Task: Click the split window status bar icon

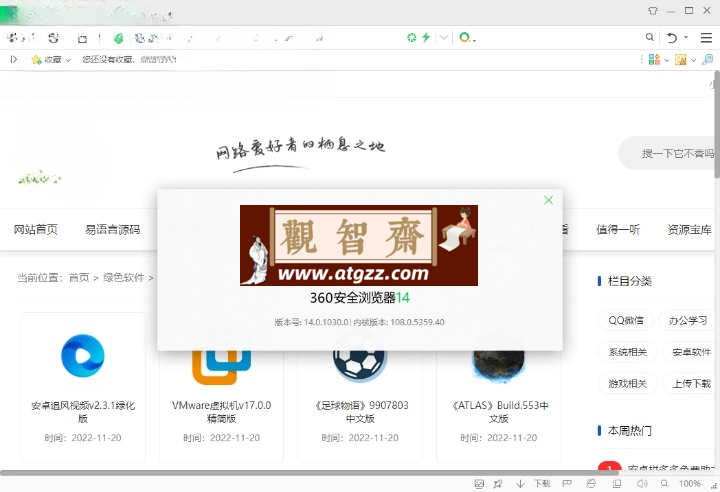Action: tap(617, 483)
